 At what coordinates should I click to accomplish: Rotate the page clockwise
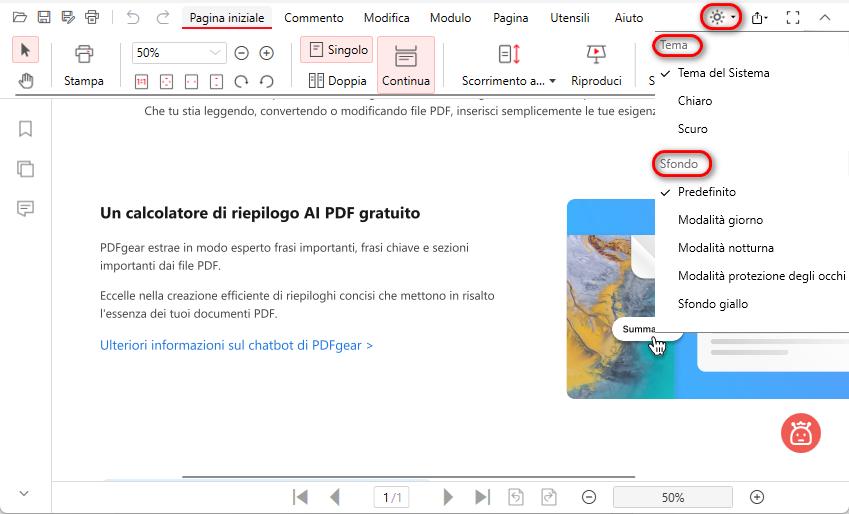241,82
